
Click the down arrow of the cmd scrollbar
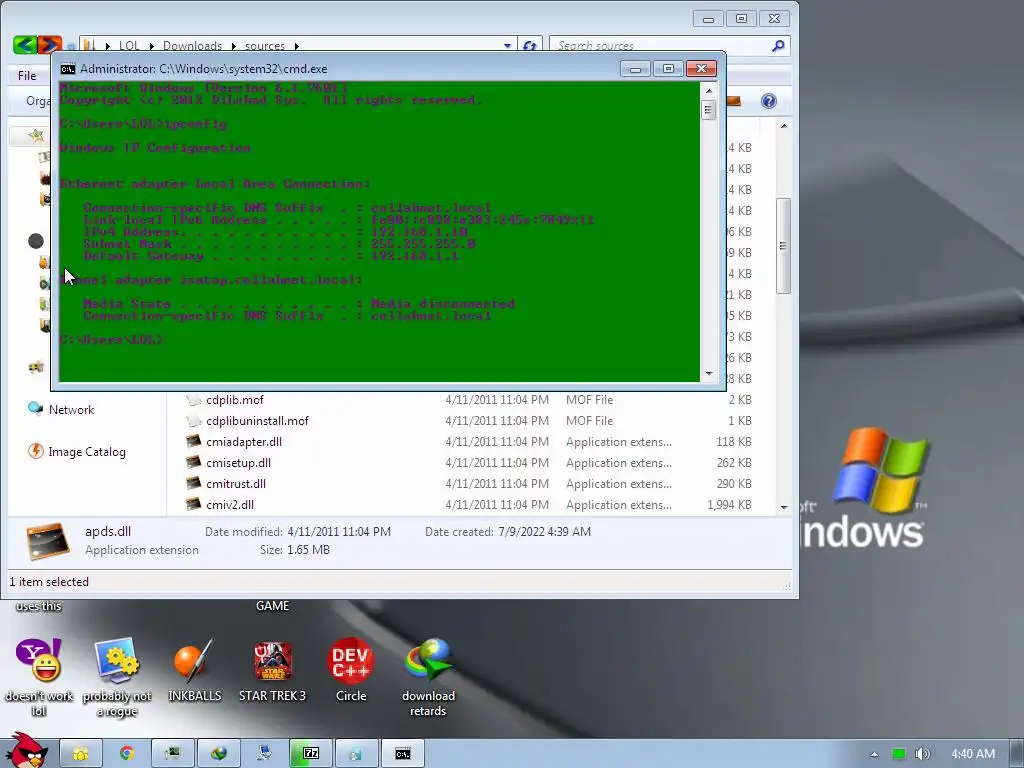click(x=709, y=374)
